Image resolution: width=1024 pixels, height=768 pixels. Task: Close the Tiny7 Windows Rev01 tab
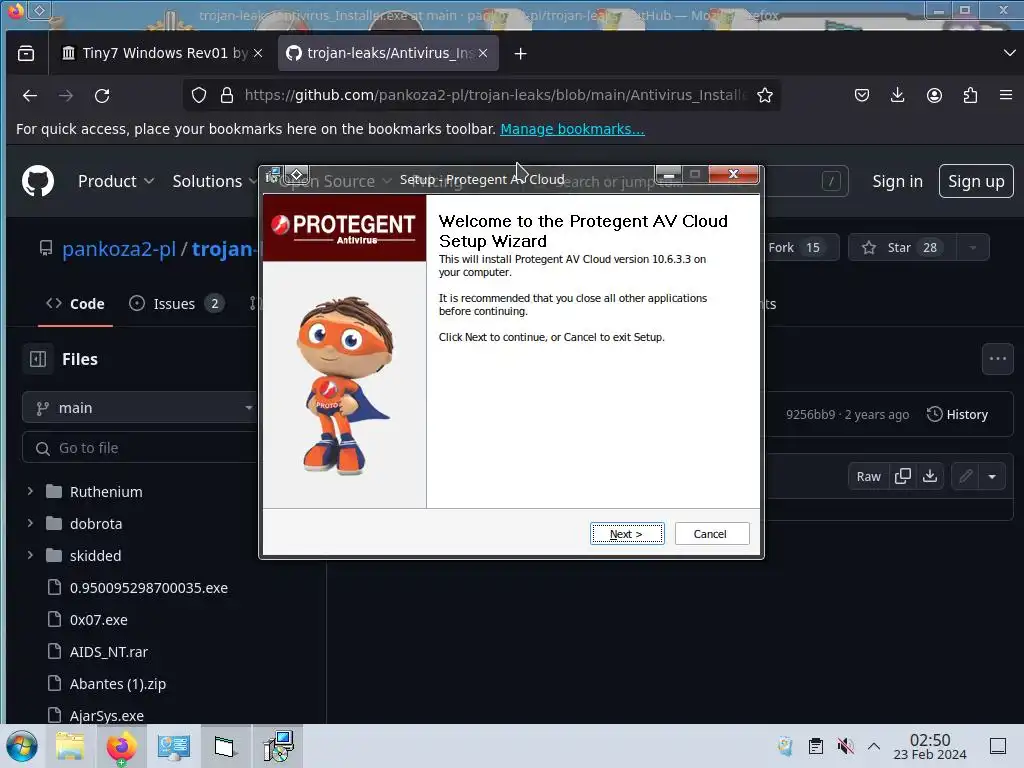click(258, 53)
